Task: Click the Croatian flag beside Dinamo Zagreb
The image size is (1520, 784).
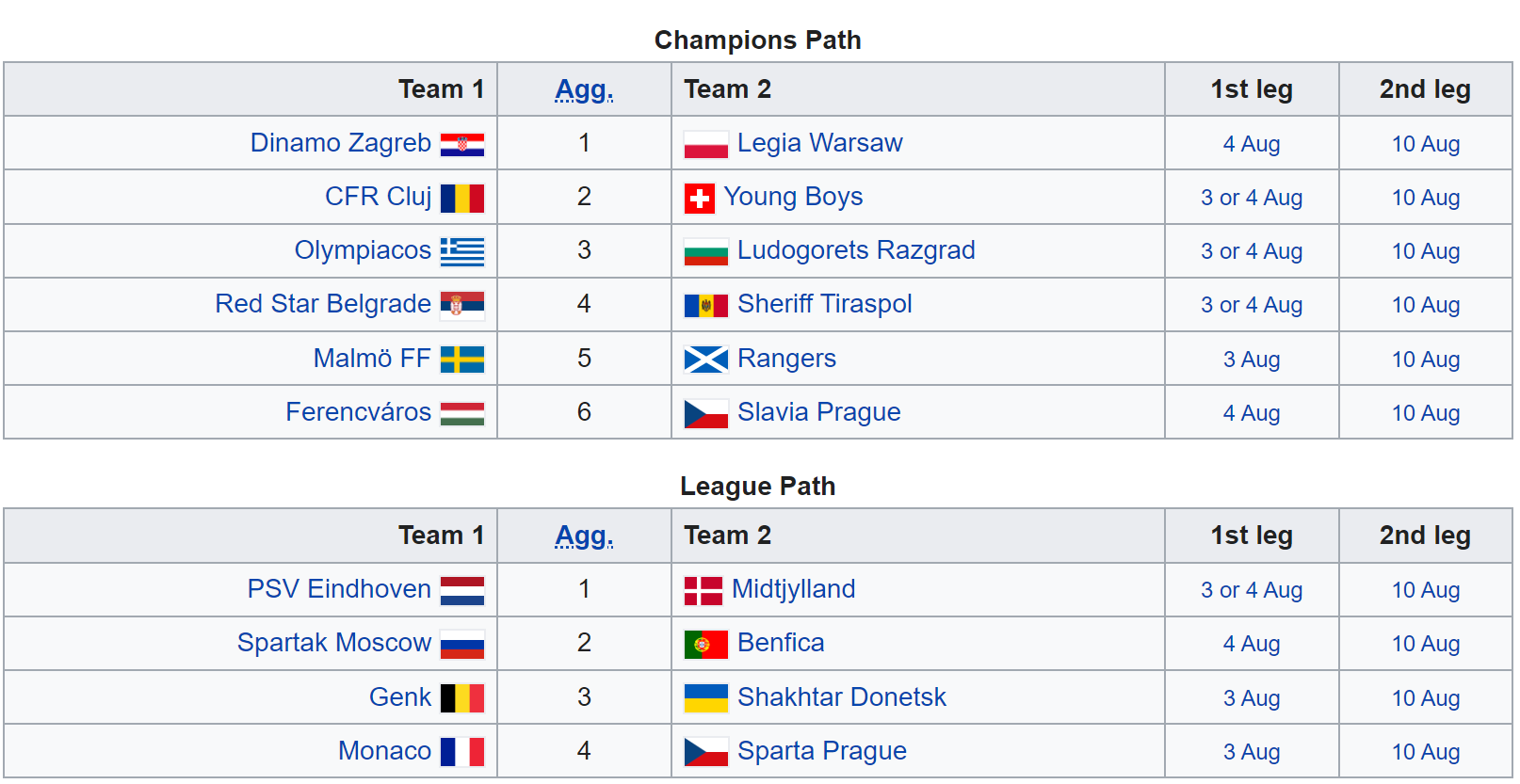Action: coord(462,144)
